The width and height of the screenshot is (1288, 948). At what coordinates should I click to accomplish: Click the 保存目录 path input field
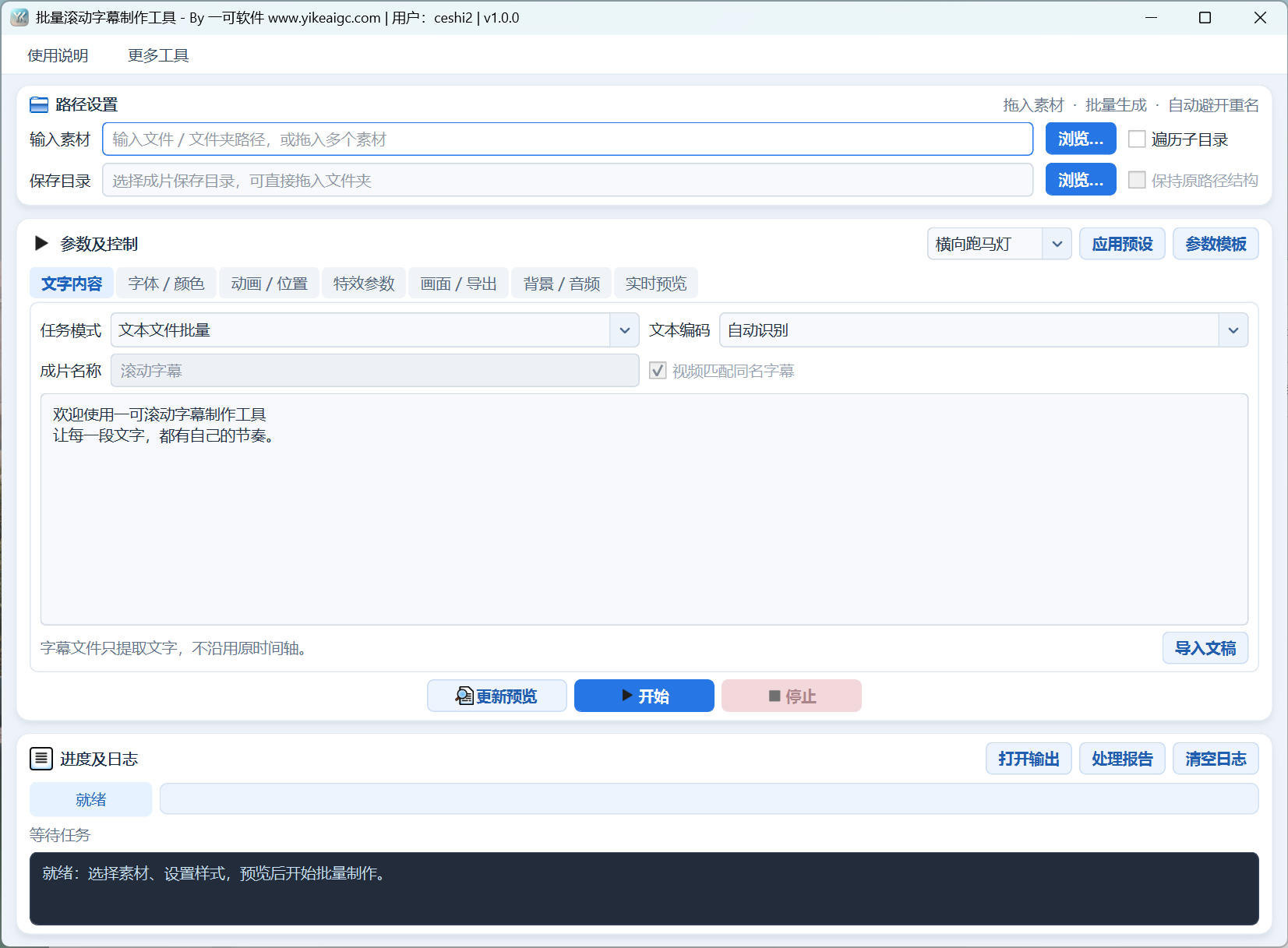[568, 180]
